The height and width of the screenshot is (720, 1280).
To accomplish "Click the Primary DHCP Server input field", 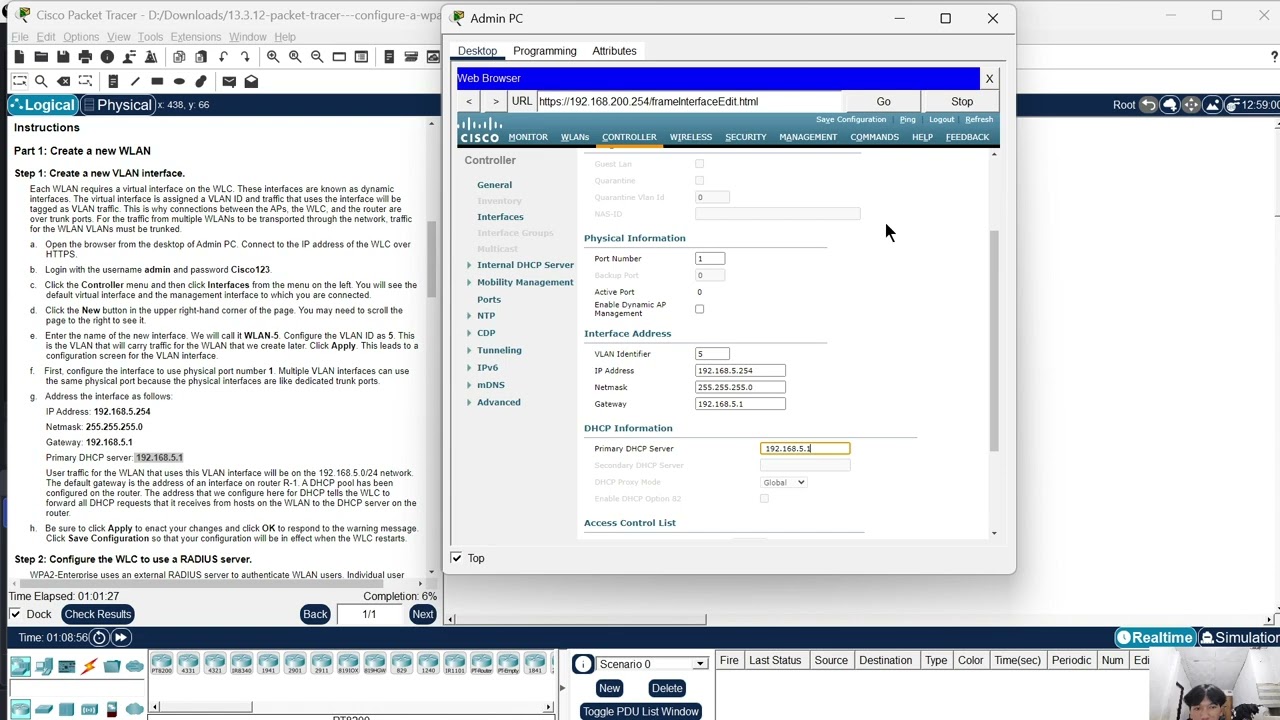I will point(805,449).
